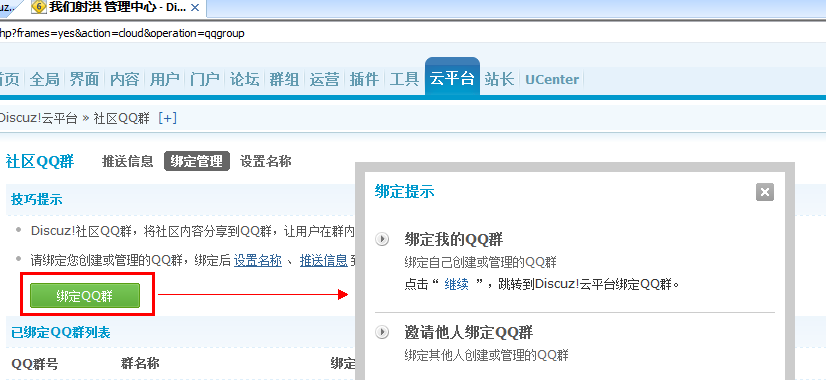Open the 群组 menu
The width and height of the screenshot is (826, 380).
point(284,80)
